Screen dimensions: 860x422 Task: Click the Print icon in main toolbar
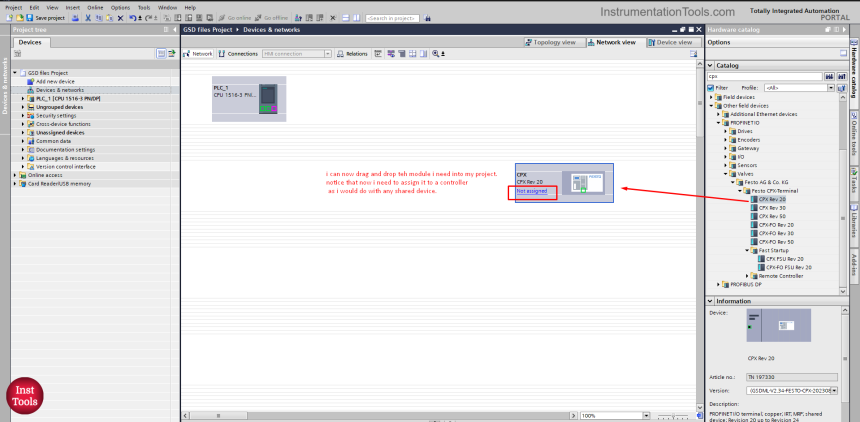click(x=76, y=18)
